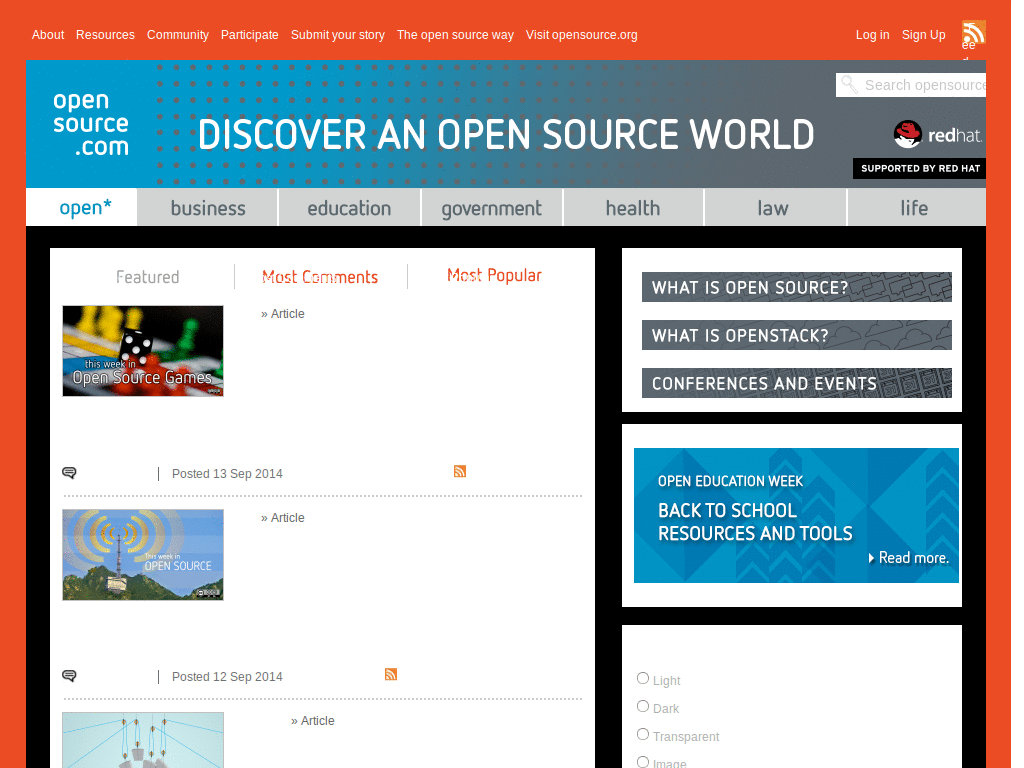This screenshot has width=1024, height=768.
Task: Click the Participate link
Action: coord(249,35)
